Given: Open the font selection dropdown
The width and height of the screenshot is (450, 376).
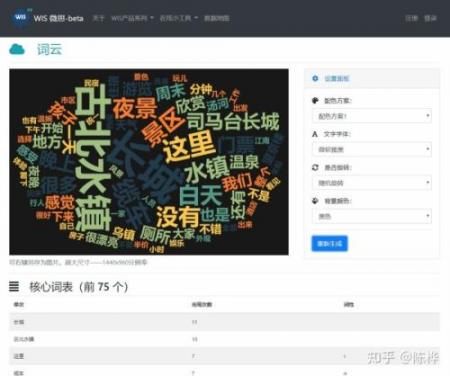Looking at the screenshot, I should (x=372, y=149).
